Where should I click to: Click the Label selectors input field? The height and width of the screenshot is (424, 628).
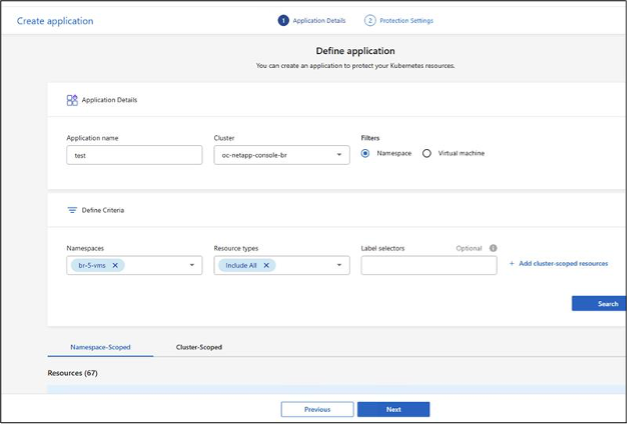429,265
